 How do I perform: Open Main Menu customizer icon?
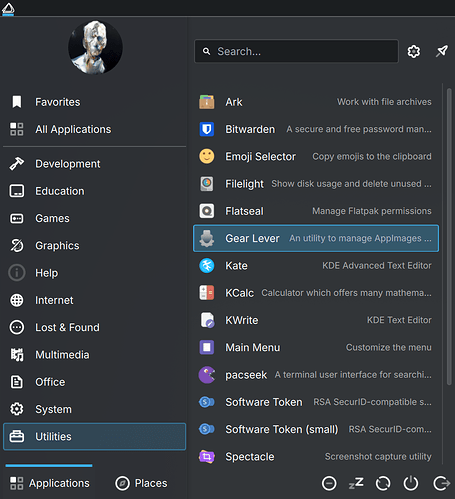point(207,347)
